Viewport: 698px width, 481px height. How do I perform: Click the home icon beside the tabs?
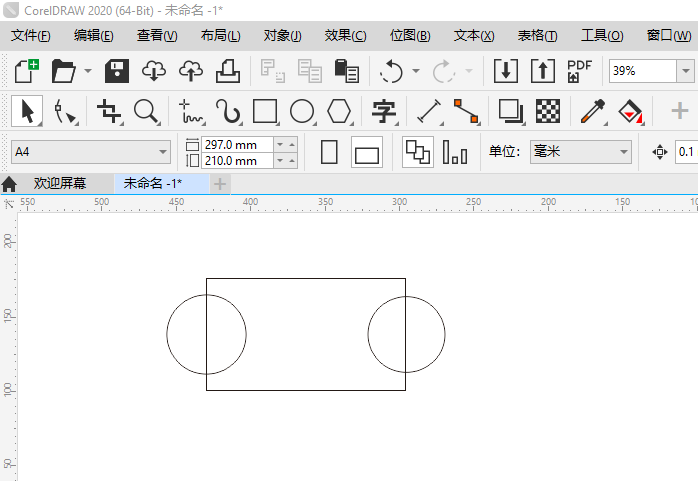click(x=9, y=184)
